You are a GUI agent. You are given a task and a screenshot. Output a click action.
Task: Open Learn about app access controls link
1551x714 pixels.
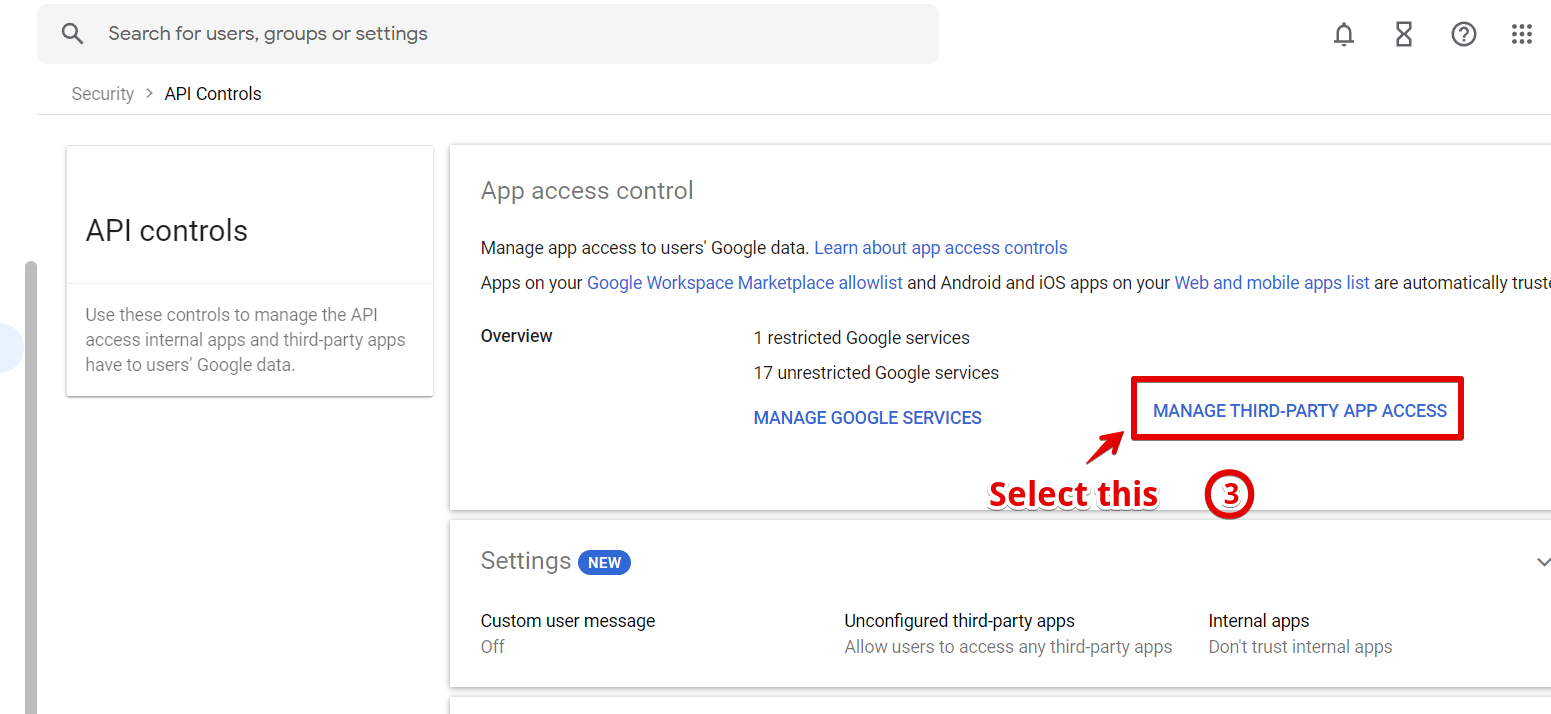coord(940,248)
